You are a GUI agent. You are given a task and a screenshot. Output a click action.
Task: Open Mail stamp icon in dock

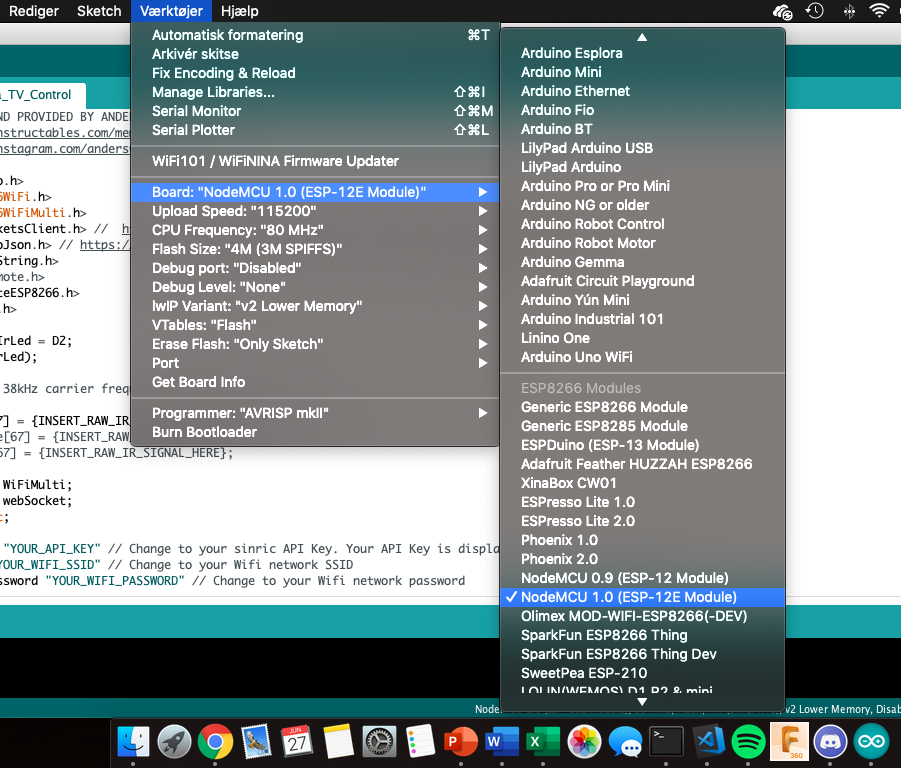(256, 742)
